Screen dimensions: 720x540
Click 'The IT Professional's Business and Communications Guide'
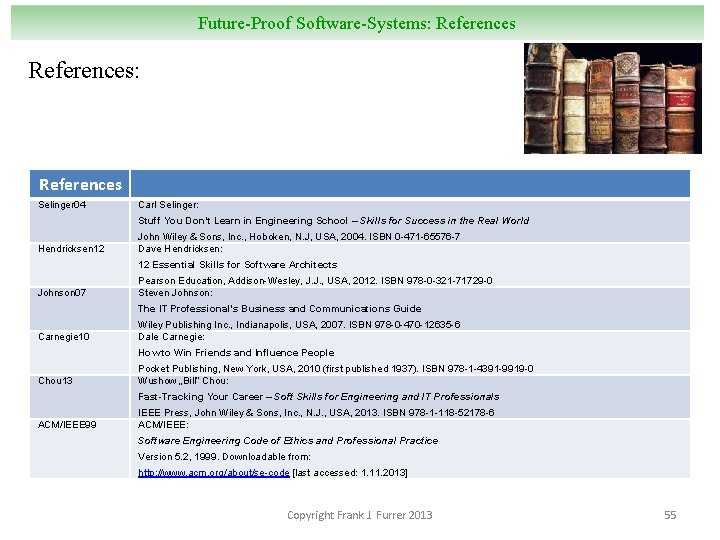[x=280, y=309]
